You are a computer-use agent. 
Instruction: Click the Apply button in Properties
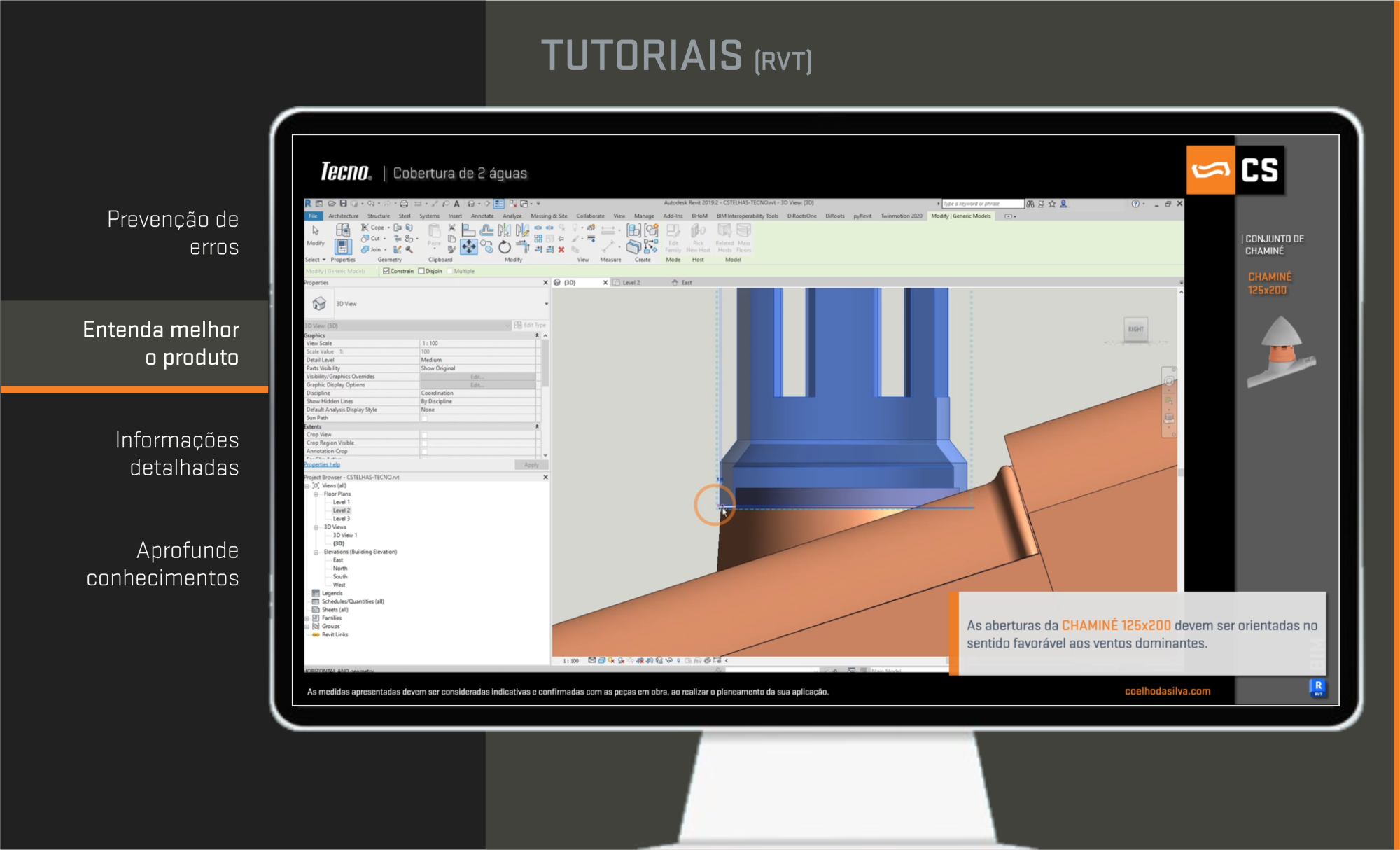click(531, 465)
